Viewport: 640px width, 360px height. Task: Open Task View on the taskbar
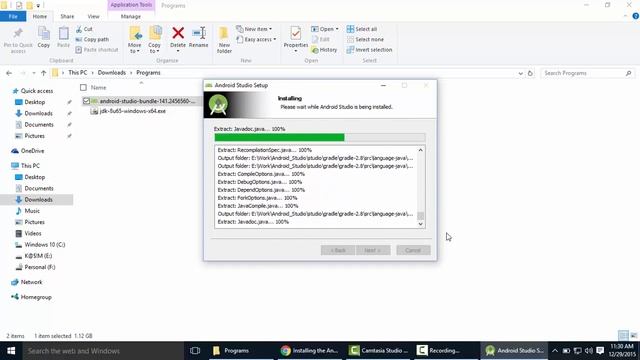(x=195, y=351)
